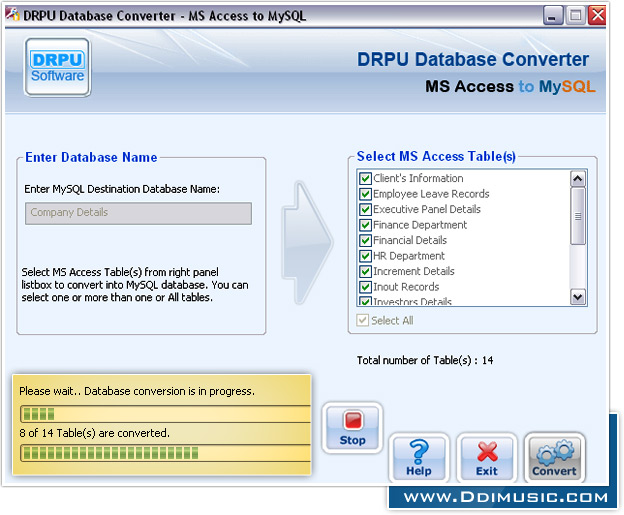Click the table list scroll down arrow

578,297
